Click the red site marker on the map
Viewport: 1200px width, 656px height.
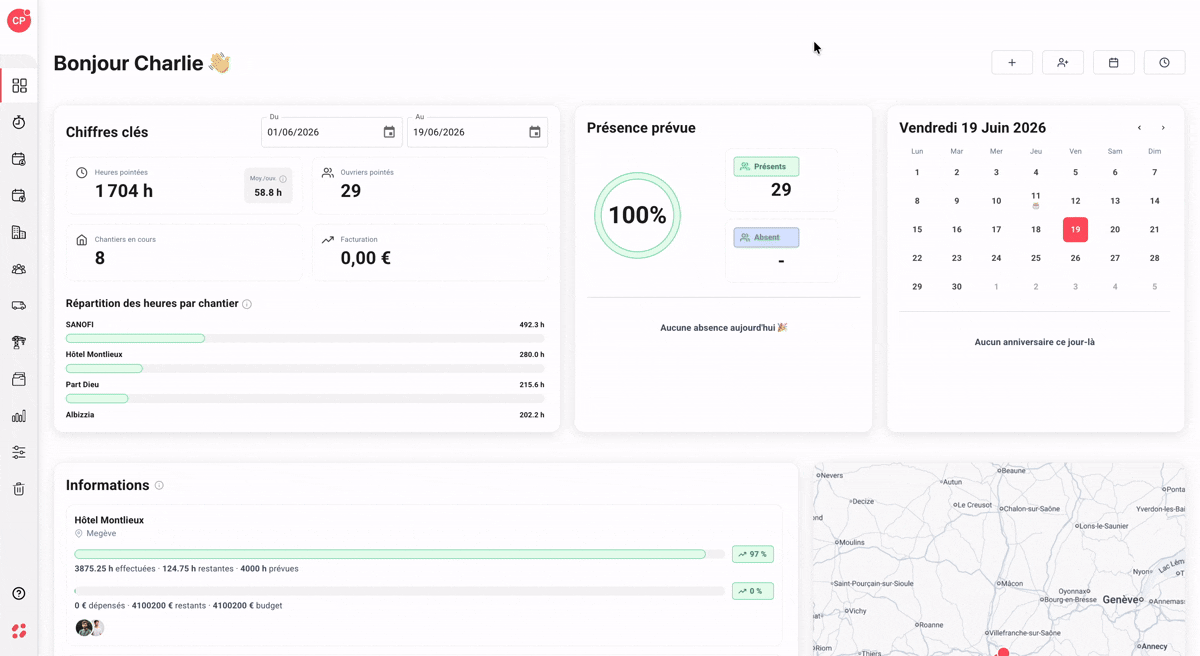coord(1003,653)
